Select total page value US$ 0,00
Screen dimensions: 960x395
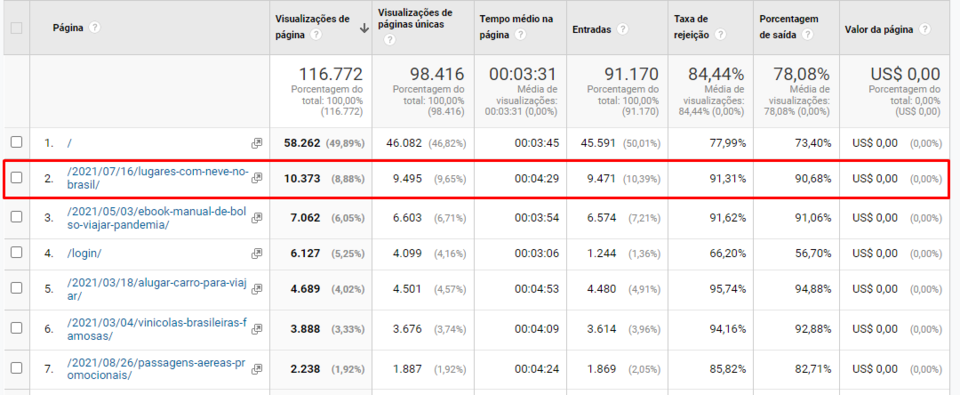(905, 75)
